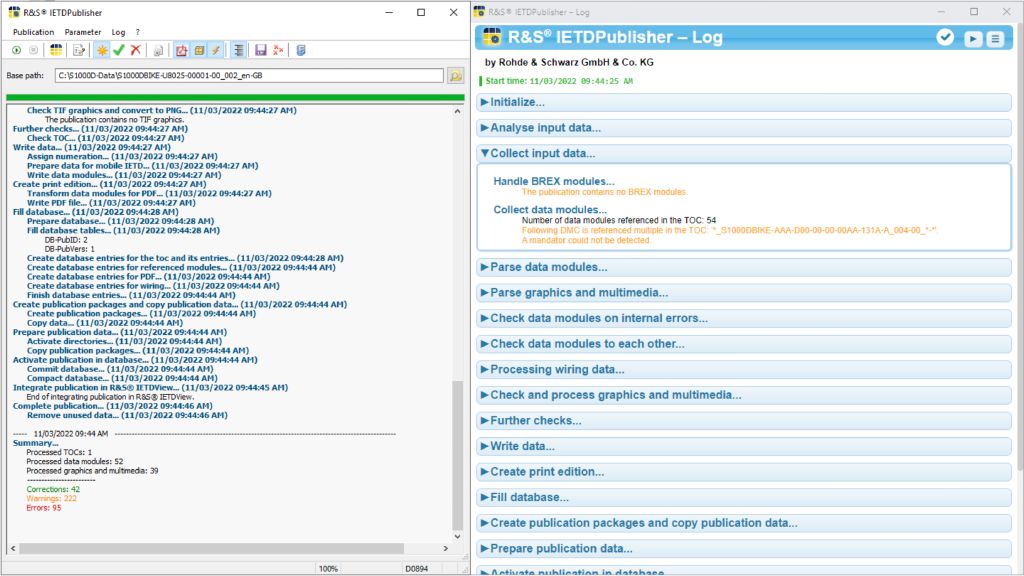Toggle the text alignment lines toolbar icon
The height and width of the screenshot is (576, 1024).
pos(238,50)
